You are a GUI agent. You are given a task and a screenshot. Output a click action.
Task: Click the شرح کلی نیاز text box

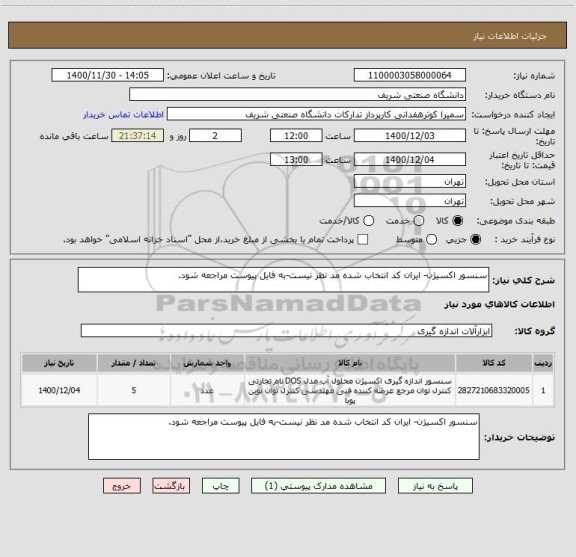point(283,280)
